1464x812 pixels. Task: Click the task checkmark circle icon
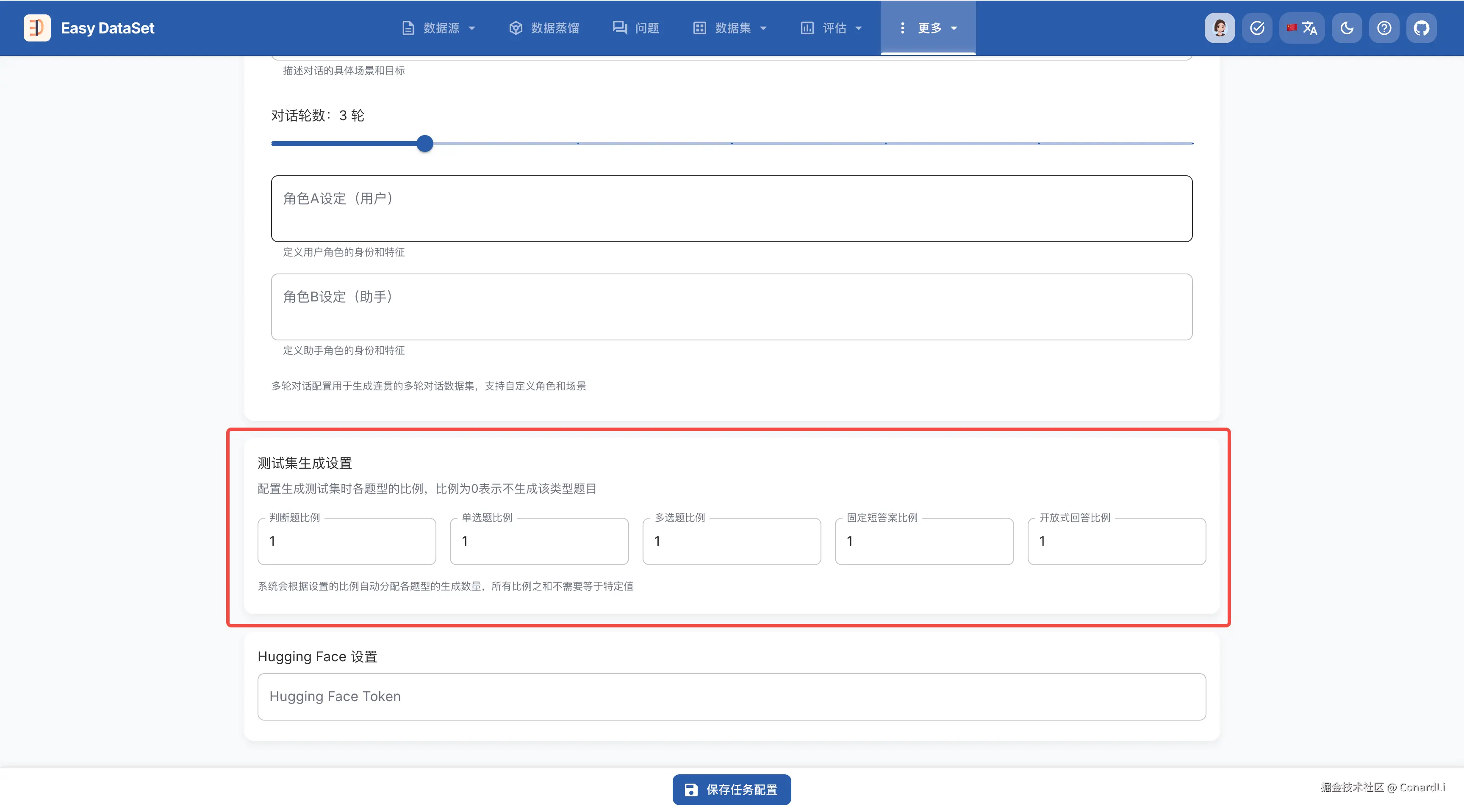[x=1257, y=28]
